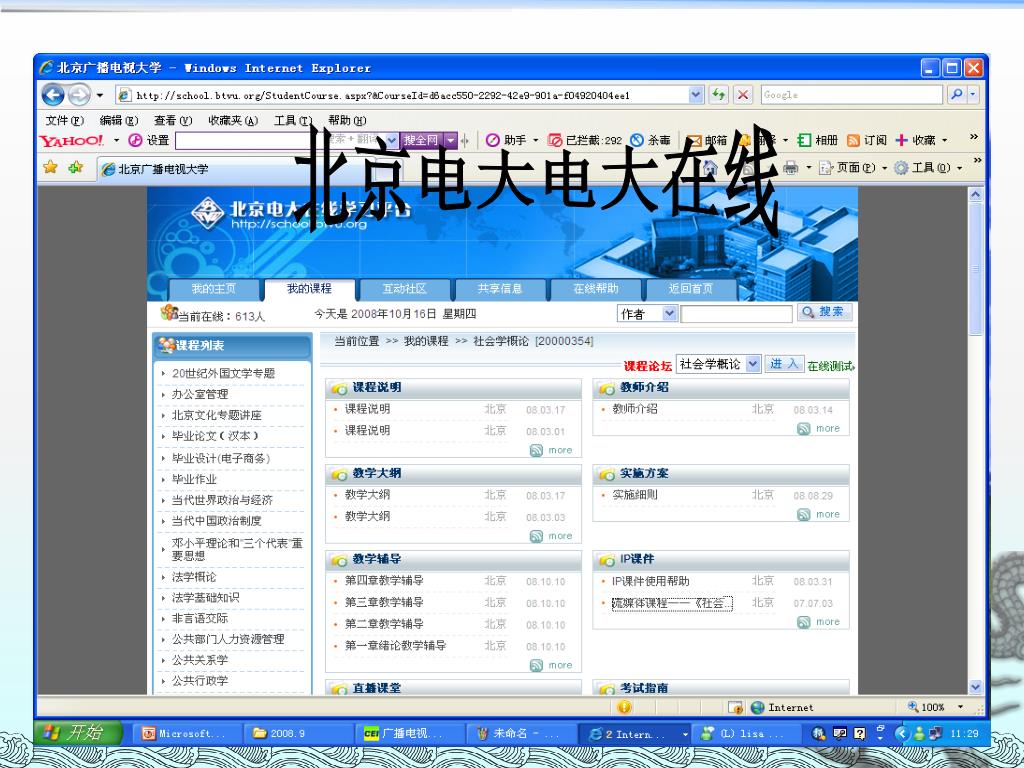Click the Yahoo toolbar search input
Image resolution: width=1024 pixels, height=768 pixels.
pyautogui.click(x=281, y=140)
